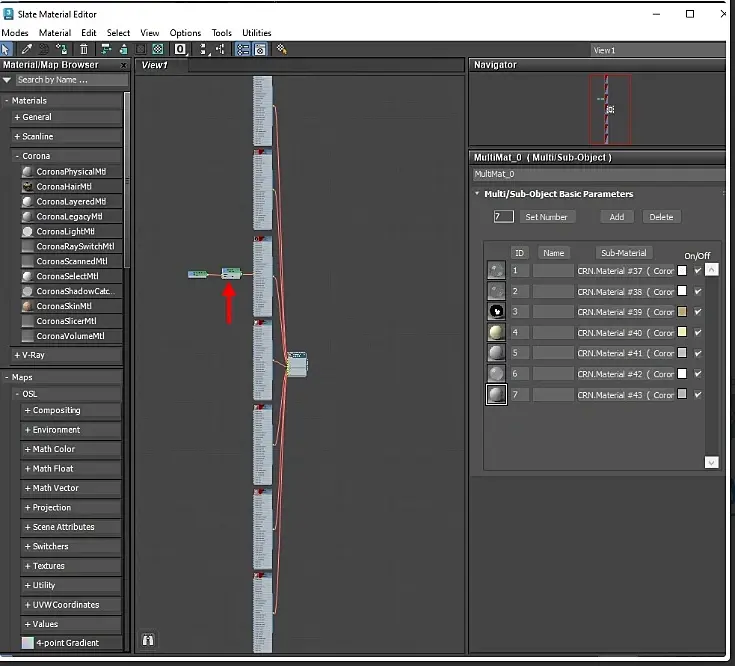Collapse the Maps group
The width and height of the screenshot is (735, 666).
pos(7,377)
